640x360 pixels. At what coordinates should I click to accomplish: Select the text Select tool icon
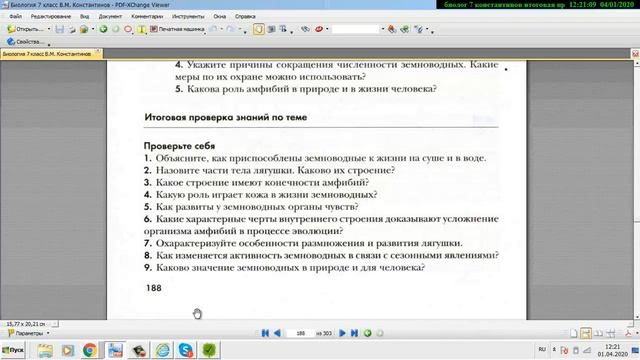(283, 29)
